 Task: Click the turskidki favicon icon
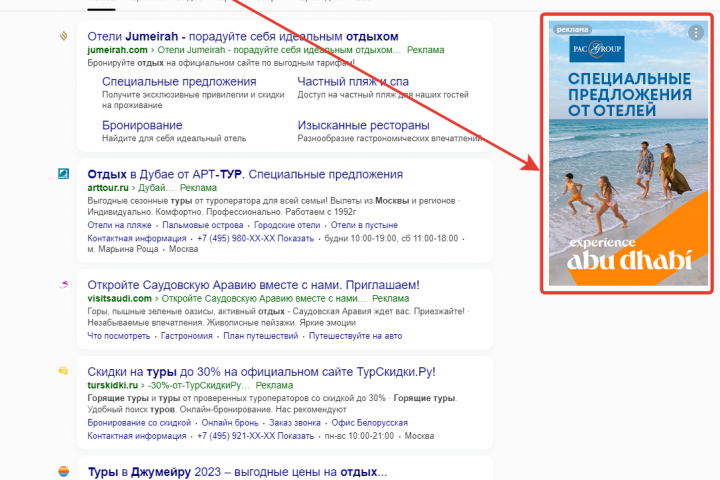click(63, 371)
